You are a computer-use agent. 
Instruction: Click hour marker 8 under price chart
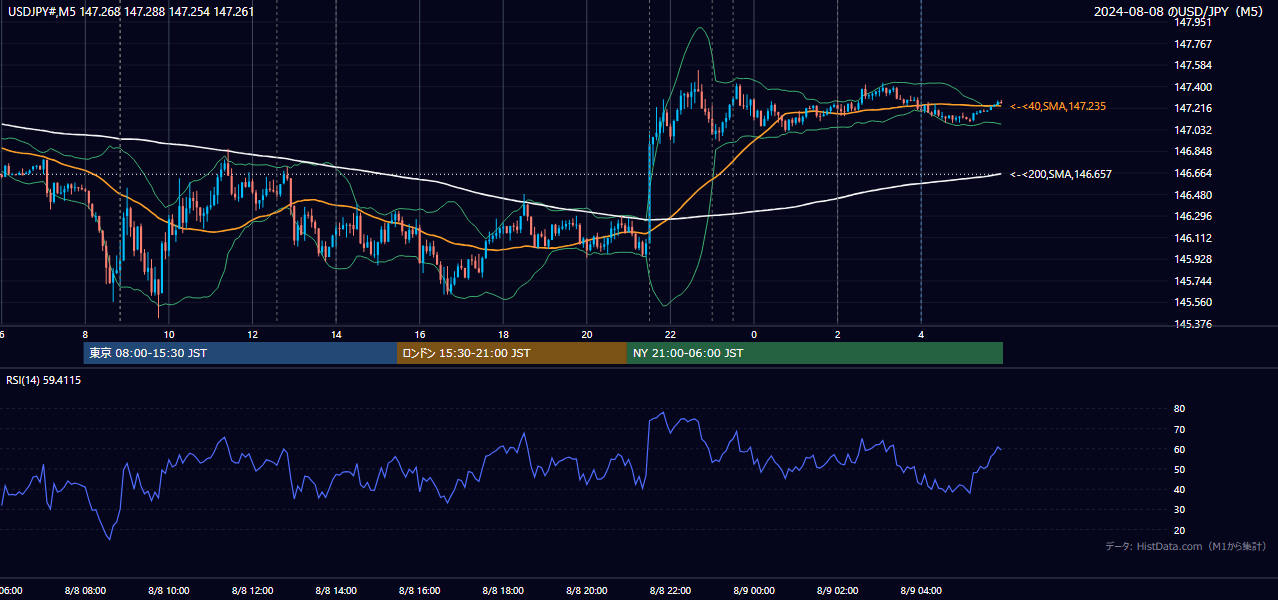[85, 334]
